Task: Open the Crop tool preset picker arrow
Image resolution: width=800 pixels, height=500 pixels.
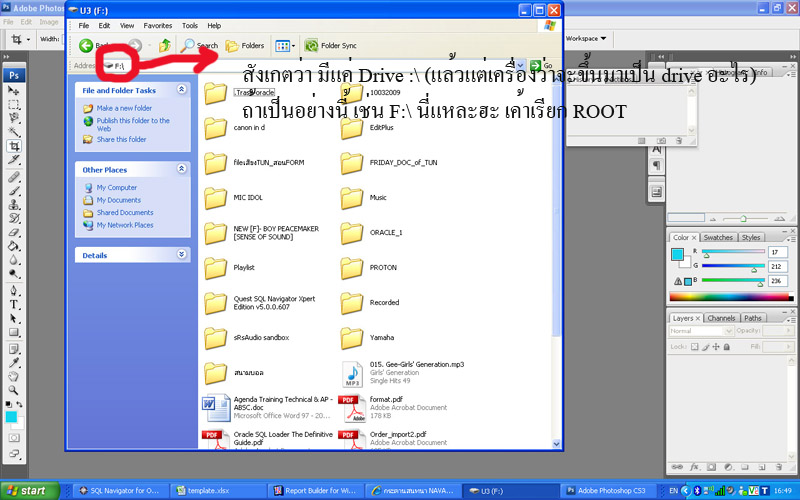Action: 28,39
